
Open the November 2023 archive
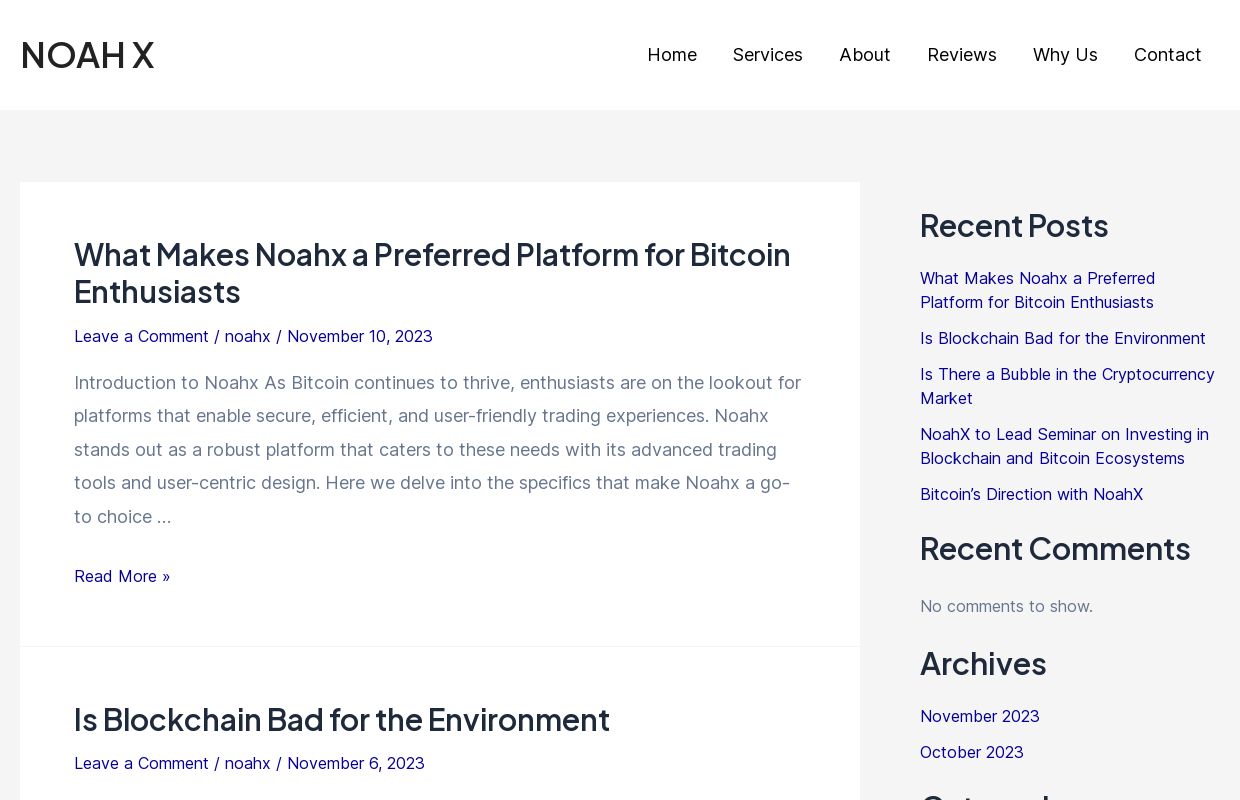(979, 716)
